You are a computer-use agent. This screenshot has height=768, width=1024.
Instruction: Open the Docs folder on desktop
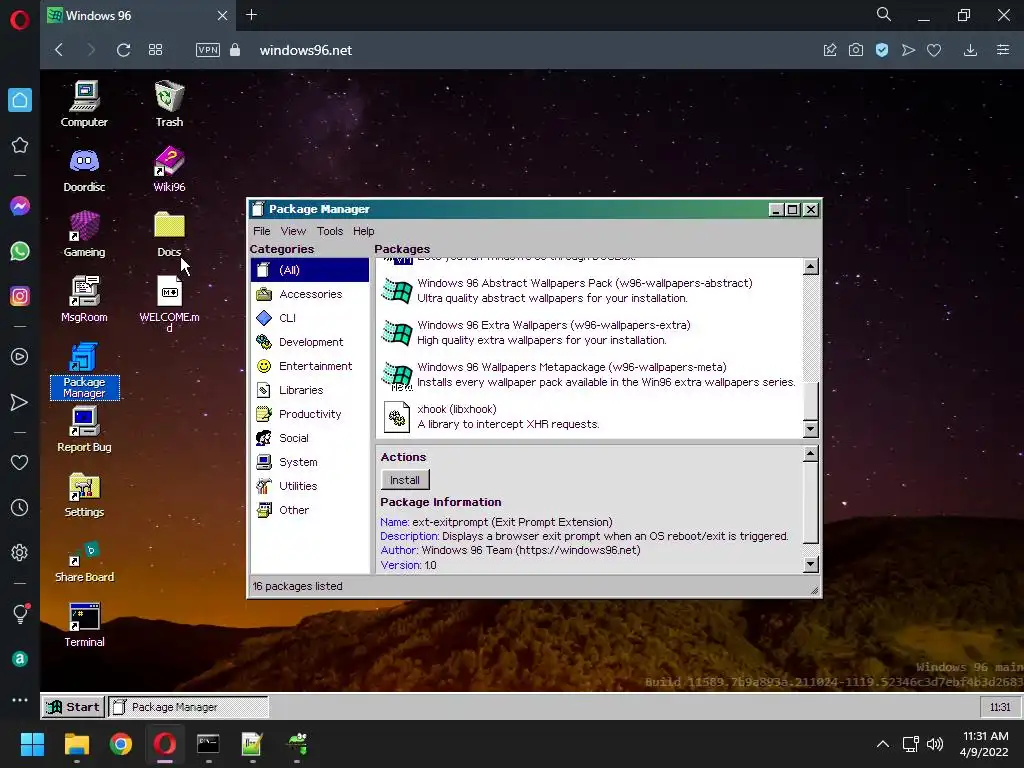pos(169,234)
